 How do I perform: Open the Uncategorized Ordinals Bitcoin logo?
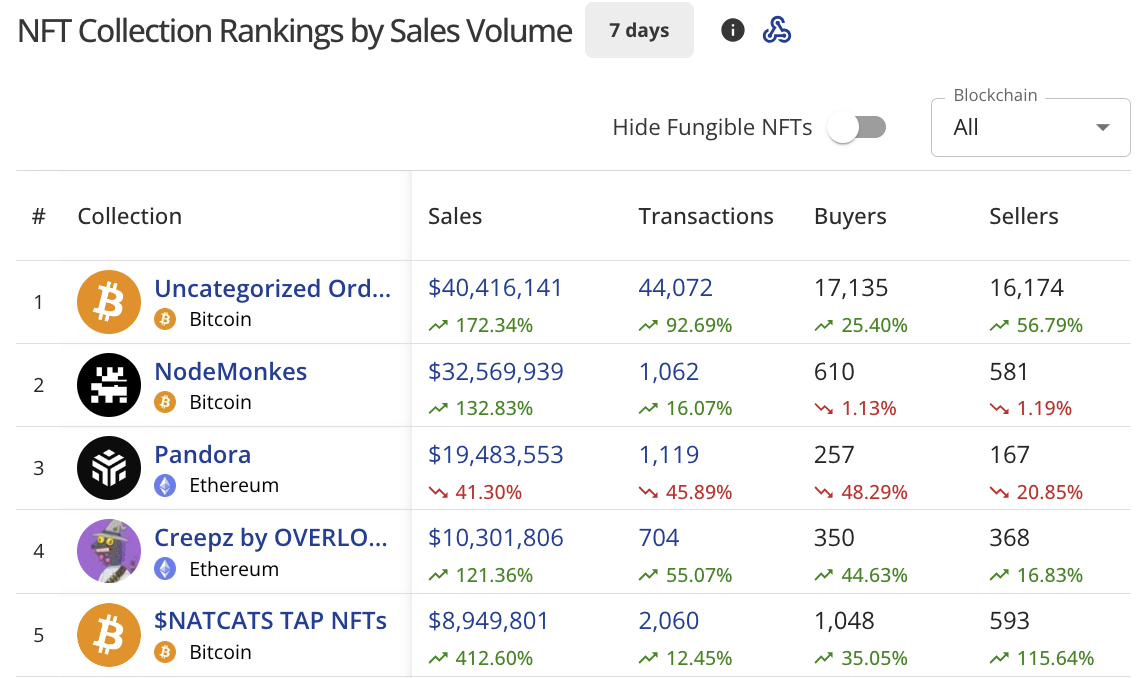coord(109,302)
